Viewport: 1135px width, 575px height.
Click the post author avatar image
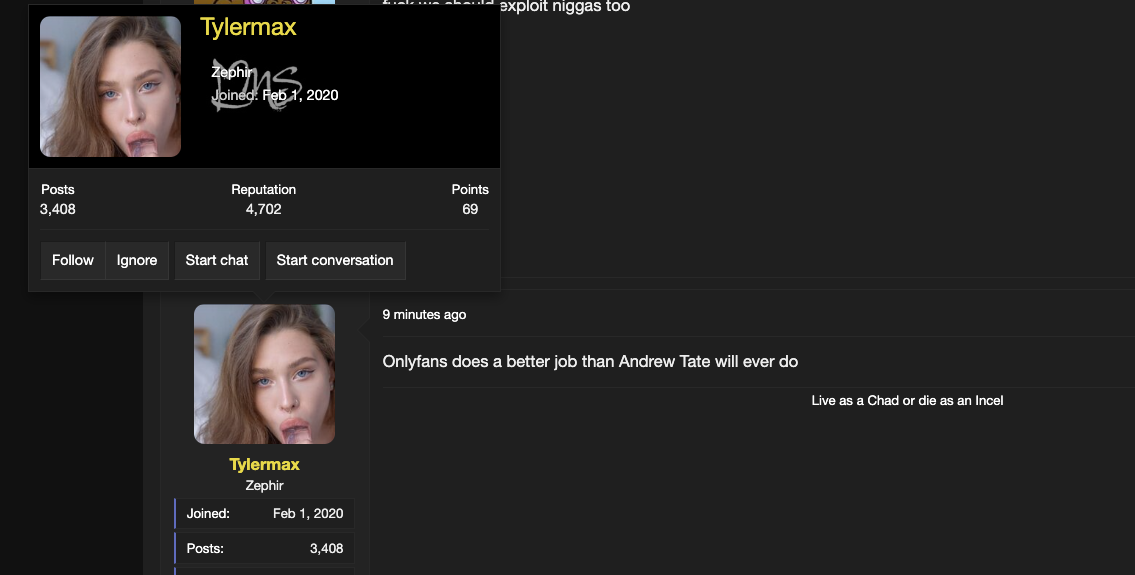(x=264, y=374)
